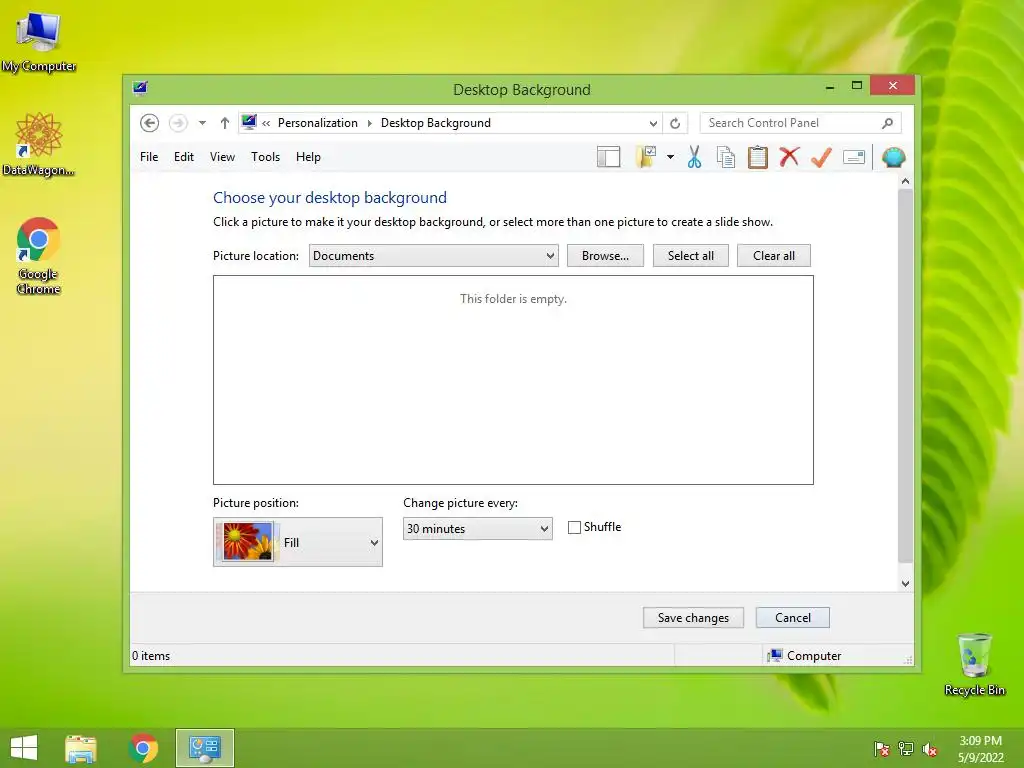Click the window title bar icon
The width and height of the screenshot is (1024, 768).
(x=140, y=89)
